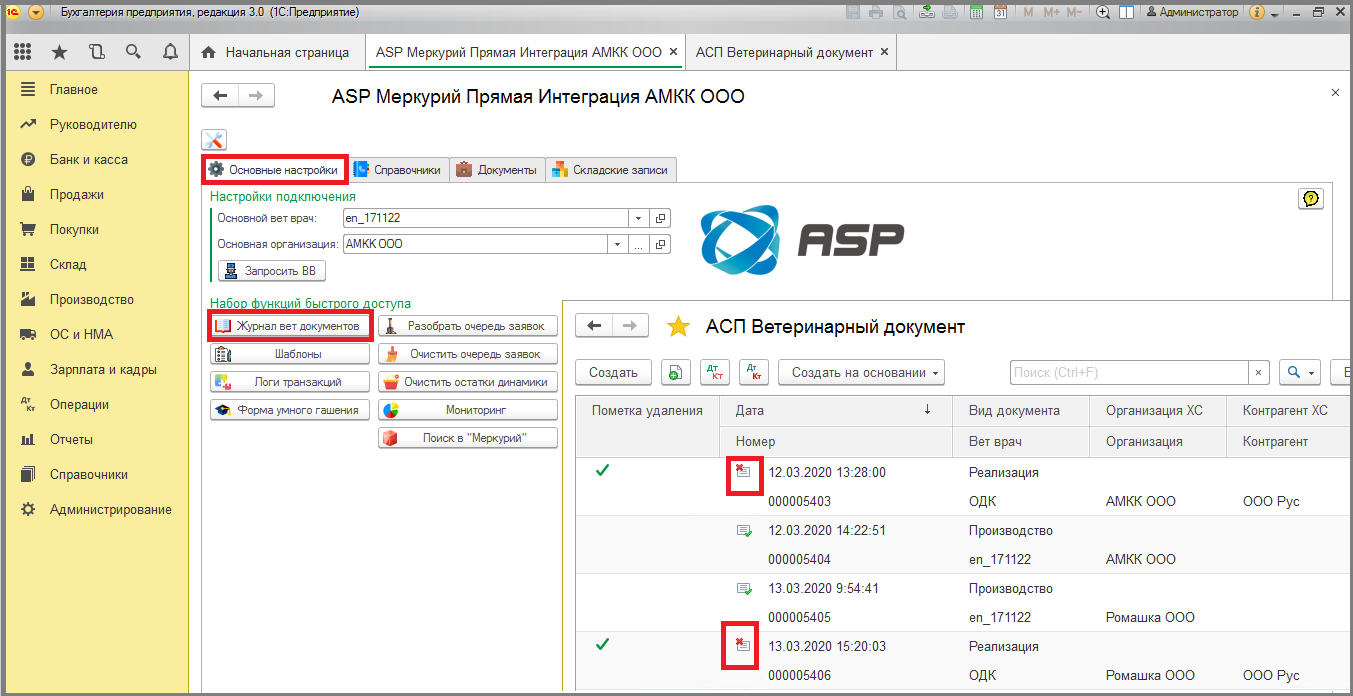Click Разобрать очередь заявок button

tap(468, 326)
